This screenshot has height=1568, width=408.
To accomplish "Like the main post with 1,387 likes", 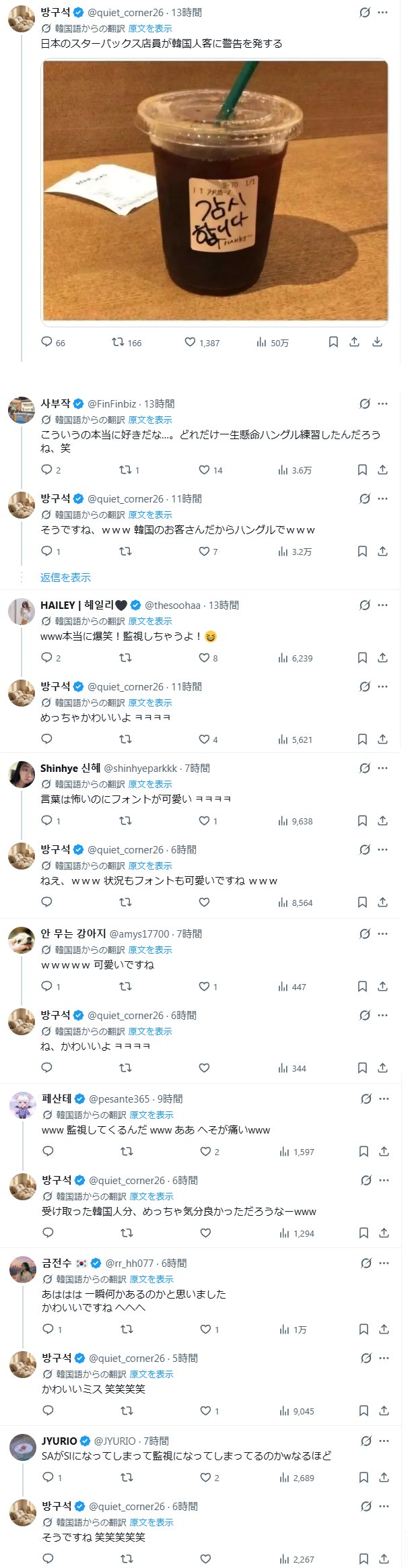I will [191, 342].
